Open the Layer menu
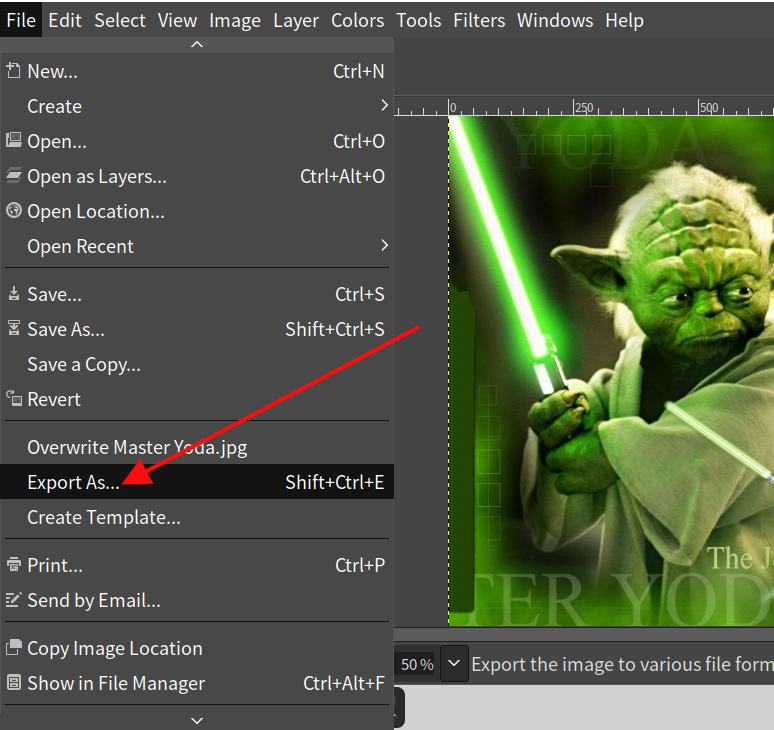The image size is (774, 730). [296, 20]
